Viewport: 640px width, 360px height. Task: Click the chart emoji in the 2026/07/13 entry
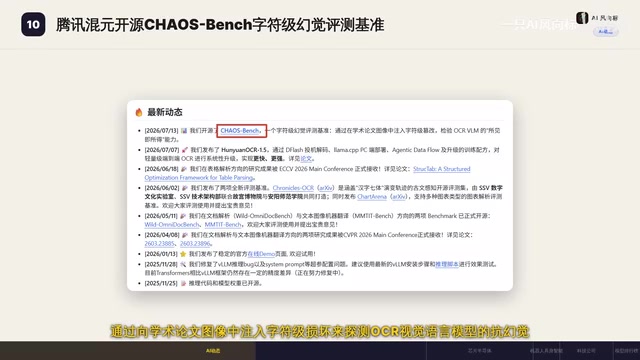click(184, 131)
